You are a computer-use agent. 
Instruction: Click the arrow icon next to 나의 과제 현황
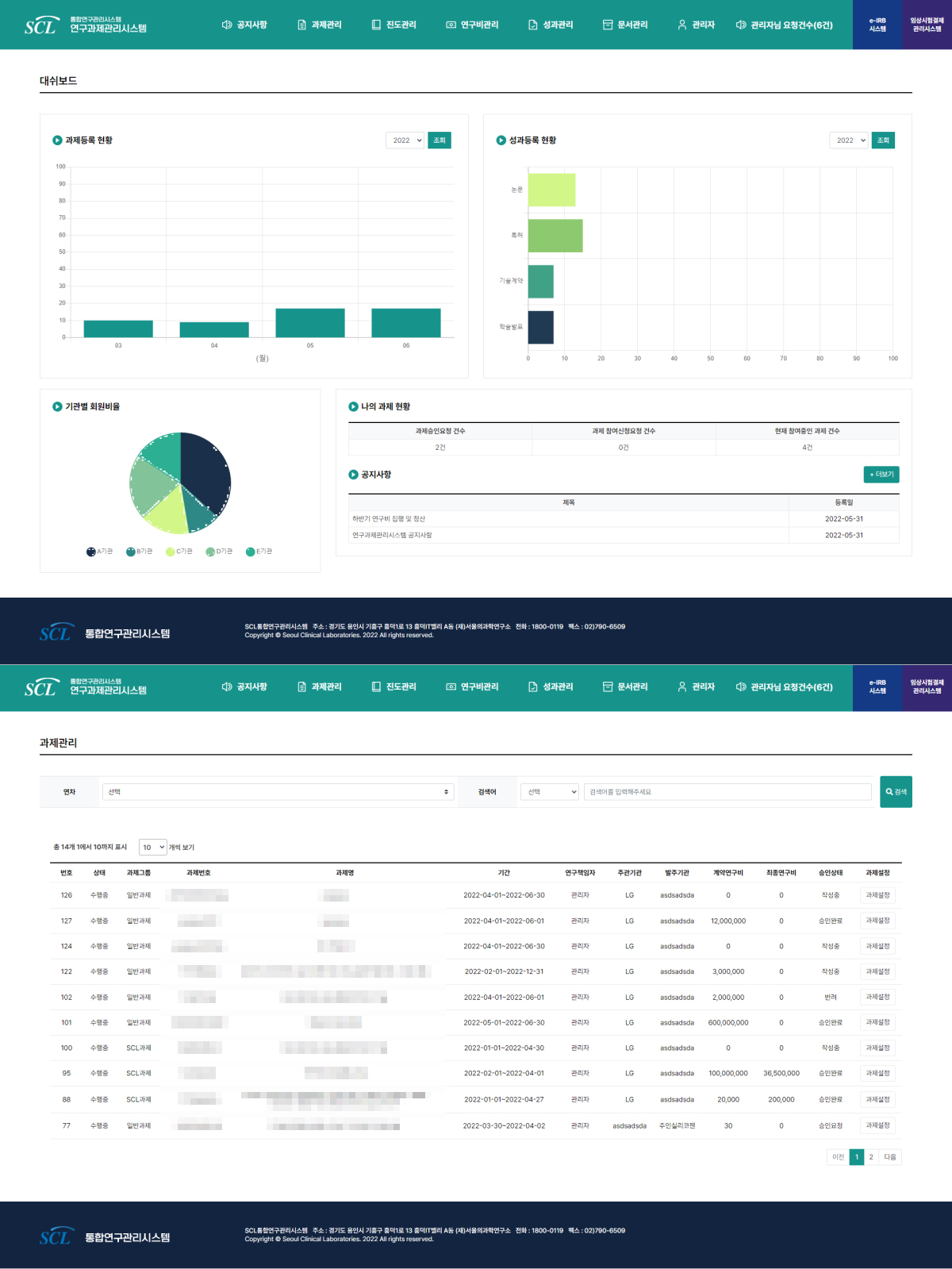(x=353, y=406)
